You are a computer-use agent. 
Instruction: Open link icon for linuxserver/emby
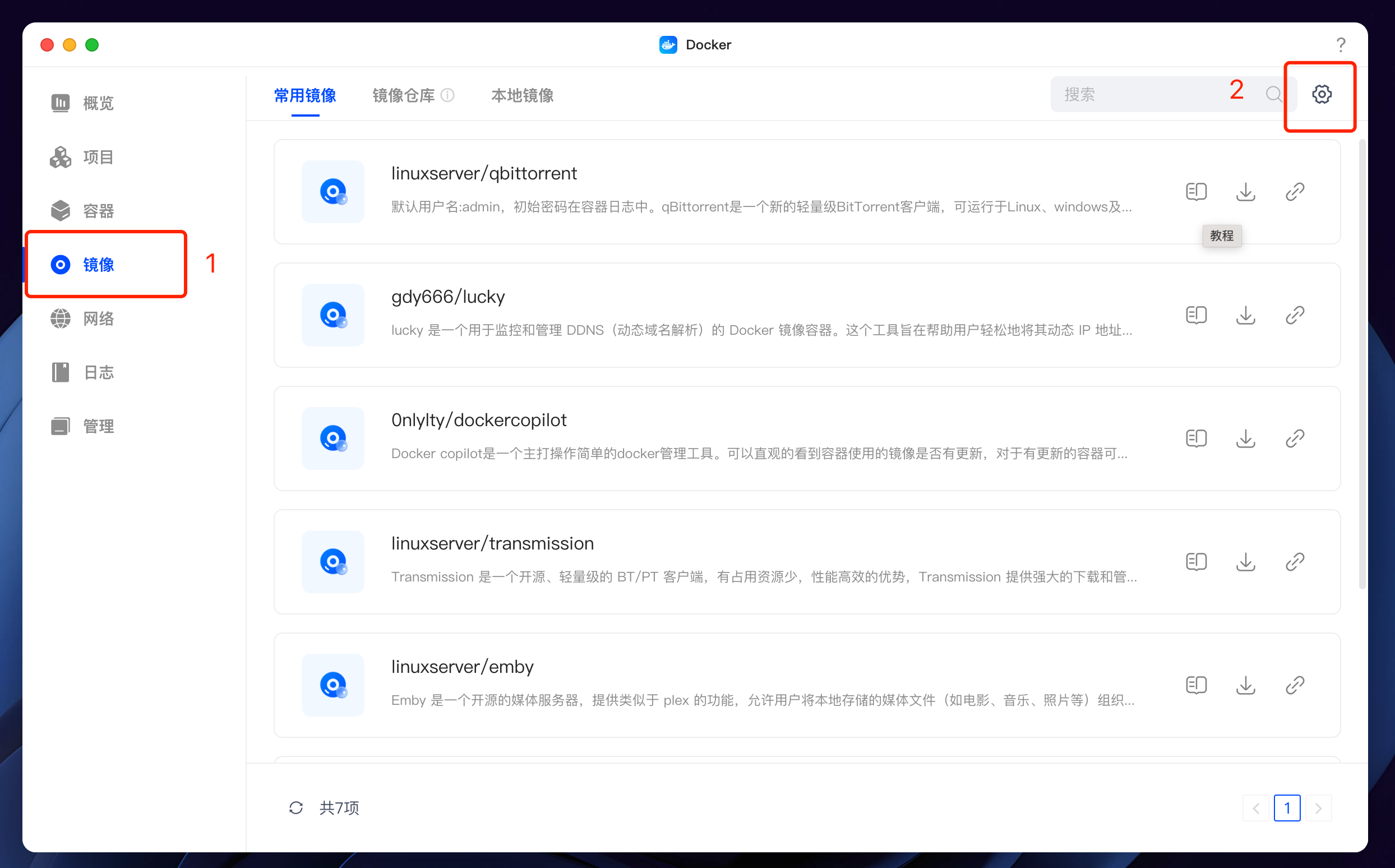[x=1295, y=685]
